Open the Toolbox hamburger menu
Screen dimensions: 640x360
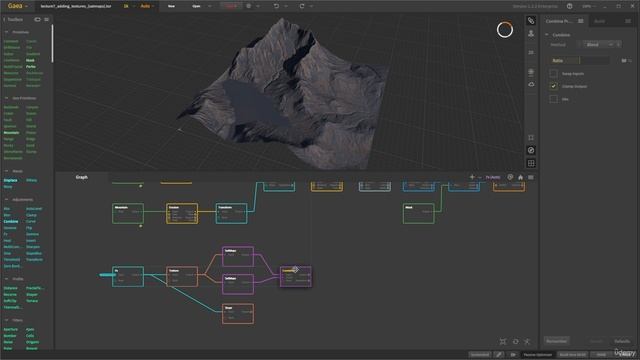click(47, 19)
